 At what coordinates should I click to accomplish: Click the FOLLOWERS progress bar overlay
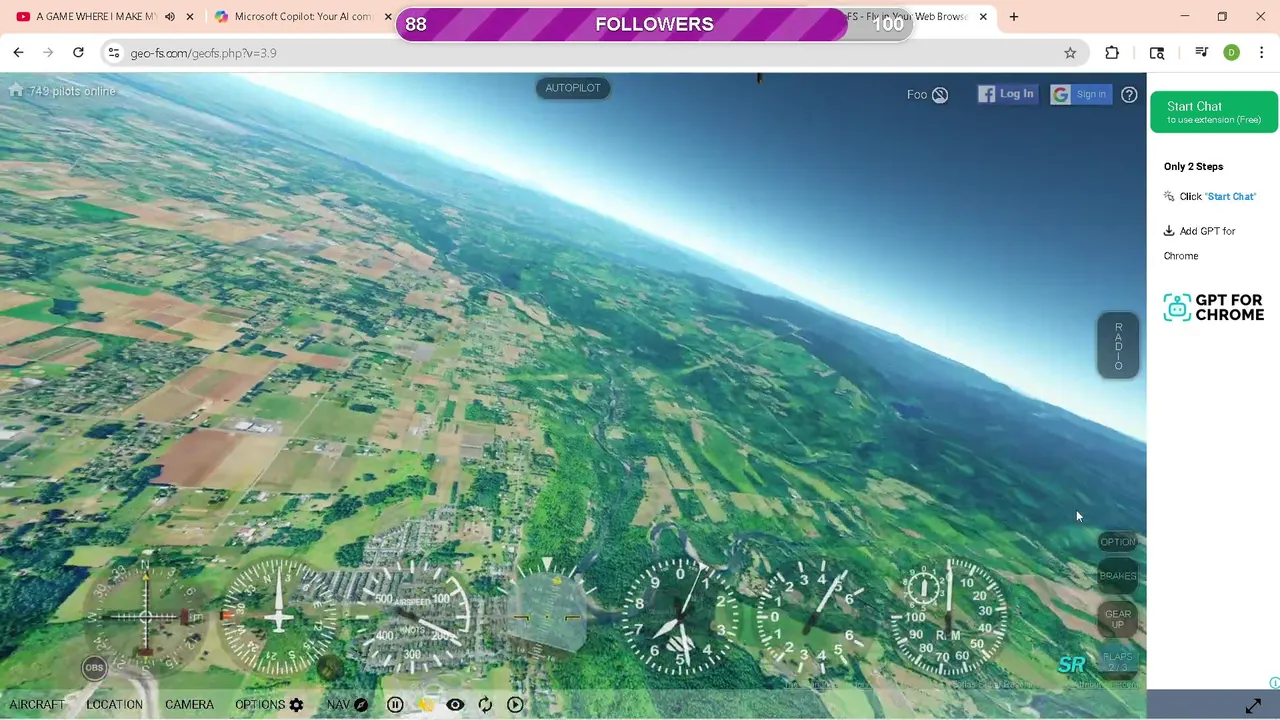[655, 25]
